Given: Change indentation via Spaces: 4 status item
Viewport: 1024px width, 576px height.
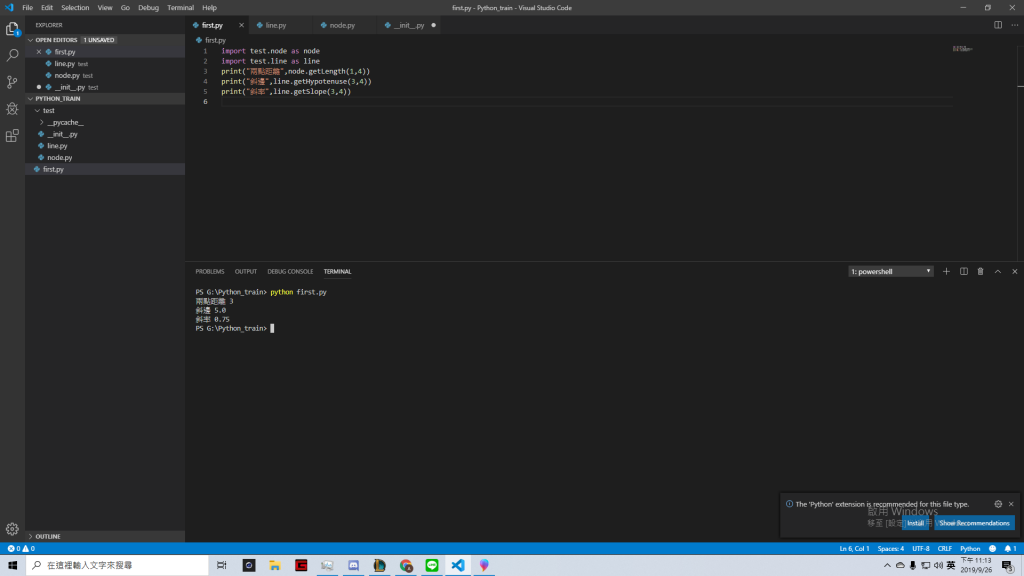Looking at the screenshot, I should 891,549.
